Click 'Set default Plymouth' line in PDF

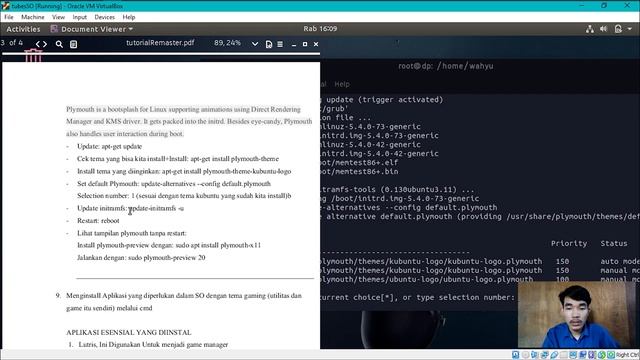173,184
